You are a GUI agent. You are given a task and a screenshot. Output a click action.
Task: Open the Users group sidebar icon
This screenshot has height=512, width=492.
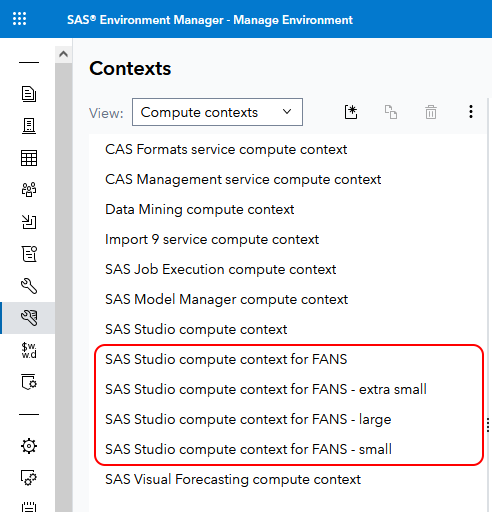coord(29,190)
